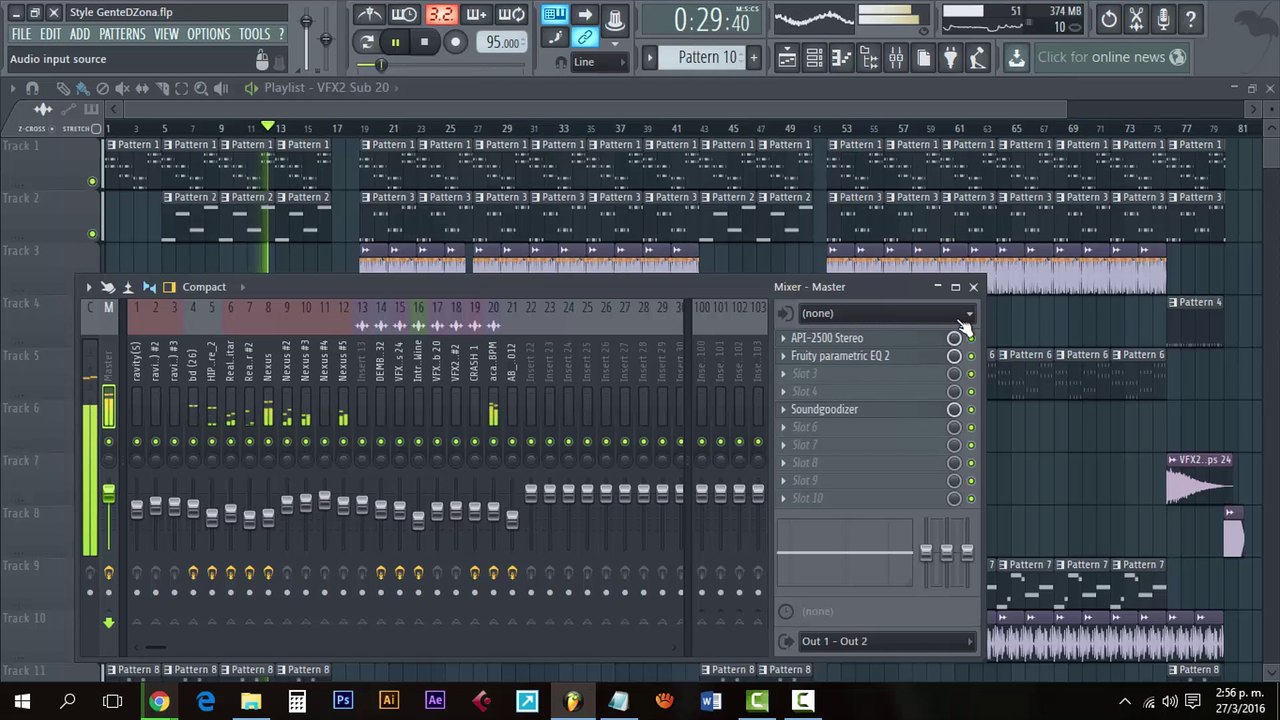Open the PATTERNS menu
This screenshot has height=720, width=1280.
click(122, 34)
